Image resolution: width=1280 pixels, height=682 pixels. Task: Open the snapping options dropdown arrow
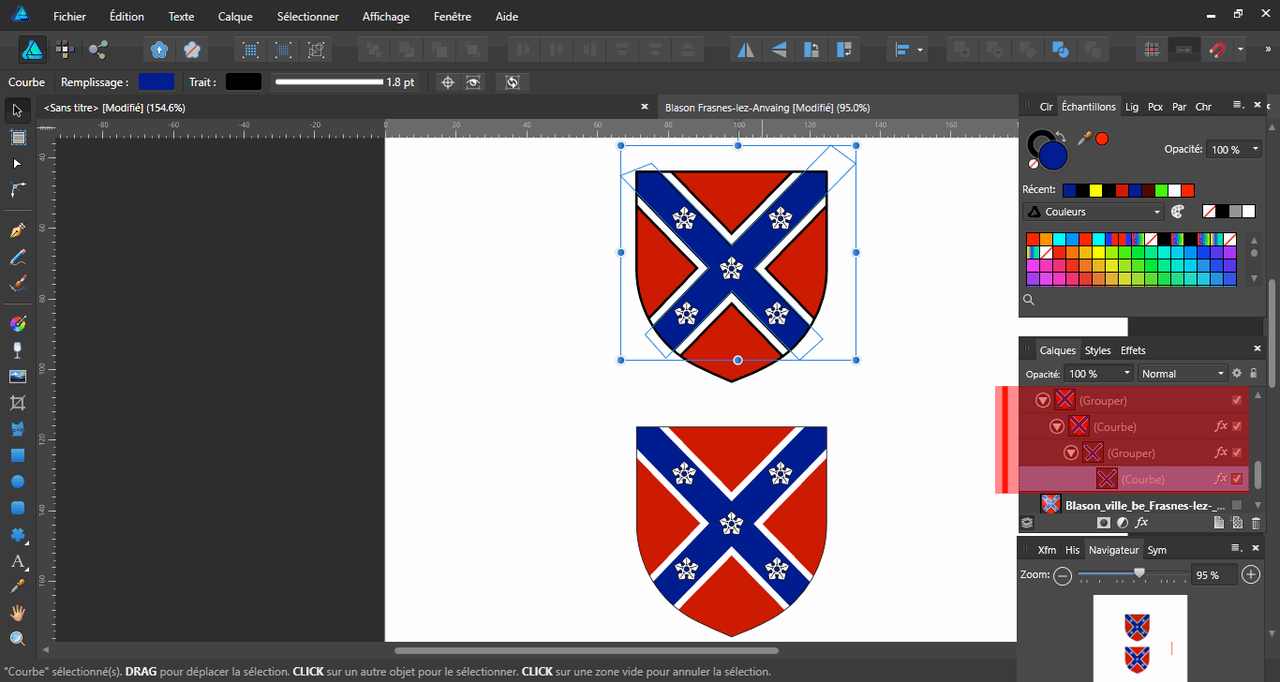point(1240,49)
